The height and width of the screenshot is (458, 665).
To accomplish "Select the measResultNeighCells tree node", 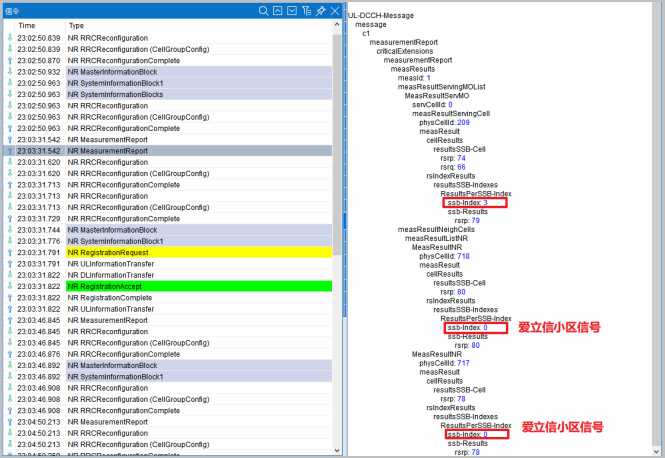I will pos(436,229).
